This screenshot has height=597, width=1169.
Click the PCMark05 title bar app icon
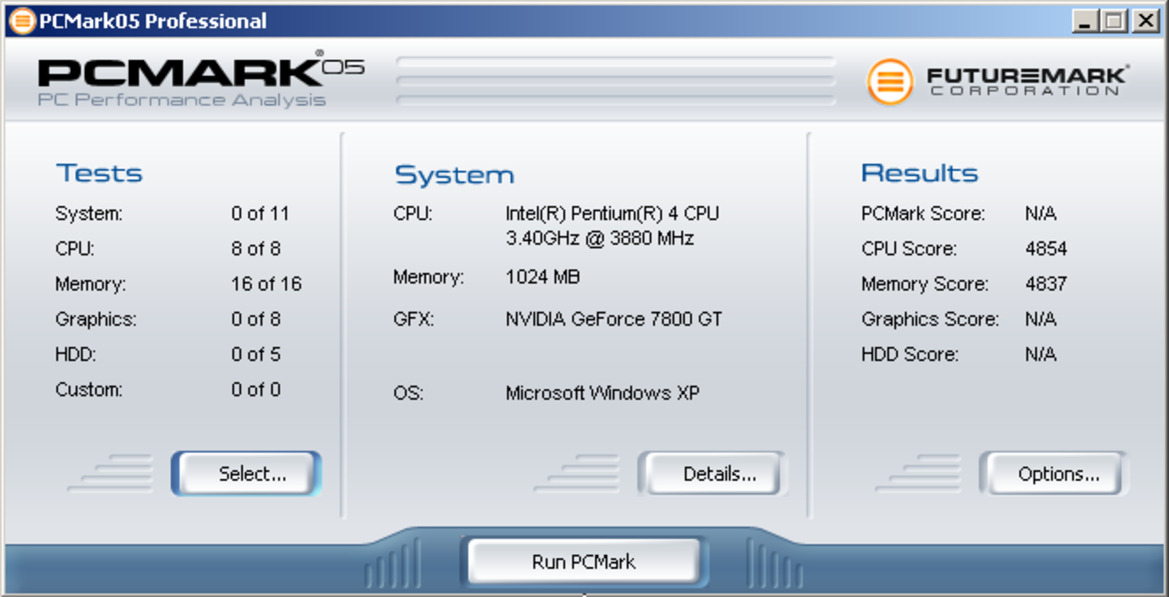tap(22, 20)
